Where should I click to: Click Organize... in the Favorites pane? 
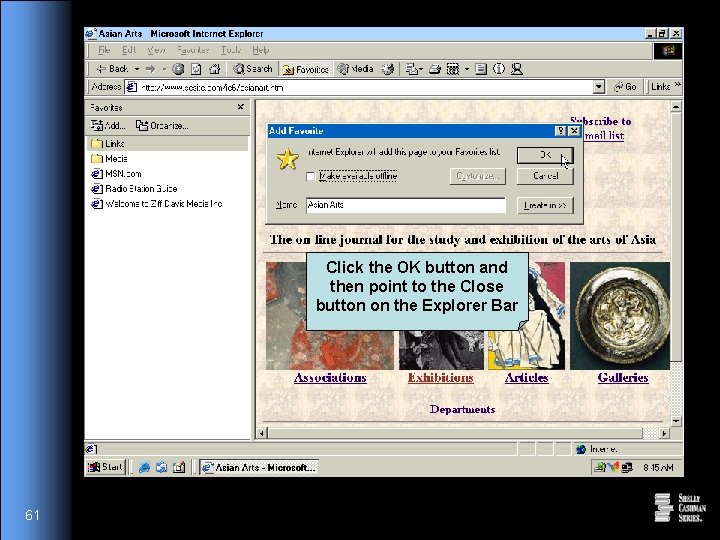(x=162, y=125)
